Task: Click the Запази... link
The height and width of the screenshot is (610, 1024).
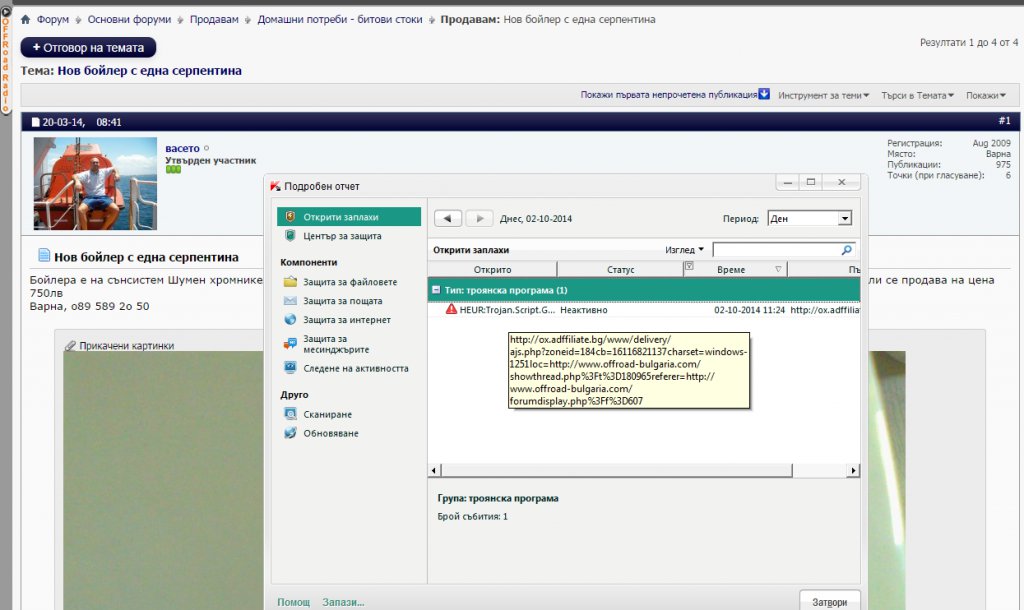Action: (343, 602)
